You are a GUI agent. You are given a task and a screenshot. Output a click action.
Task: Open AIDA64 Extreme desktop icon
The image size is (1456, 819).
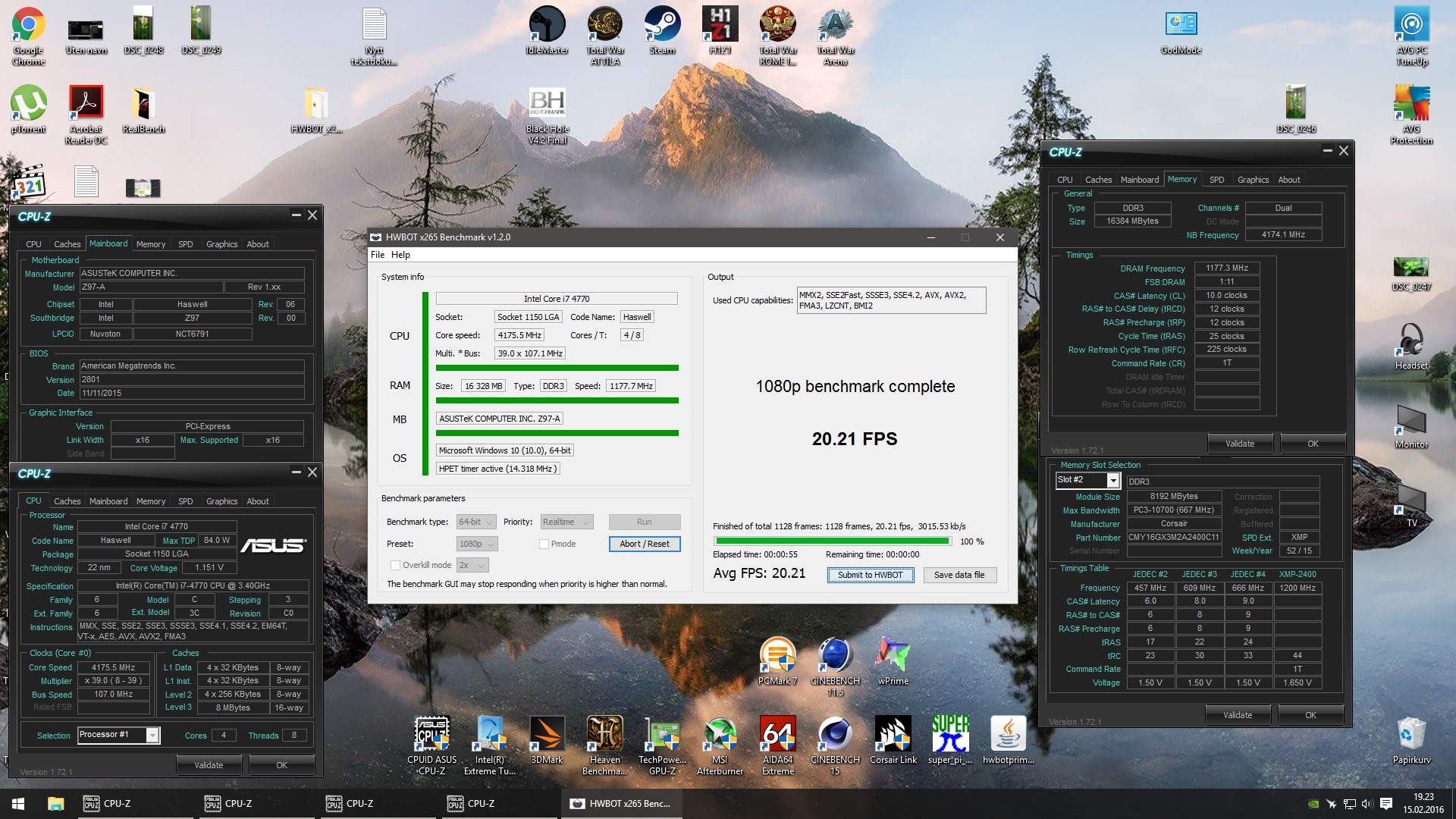(777, 745)
